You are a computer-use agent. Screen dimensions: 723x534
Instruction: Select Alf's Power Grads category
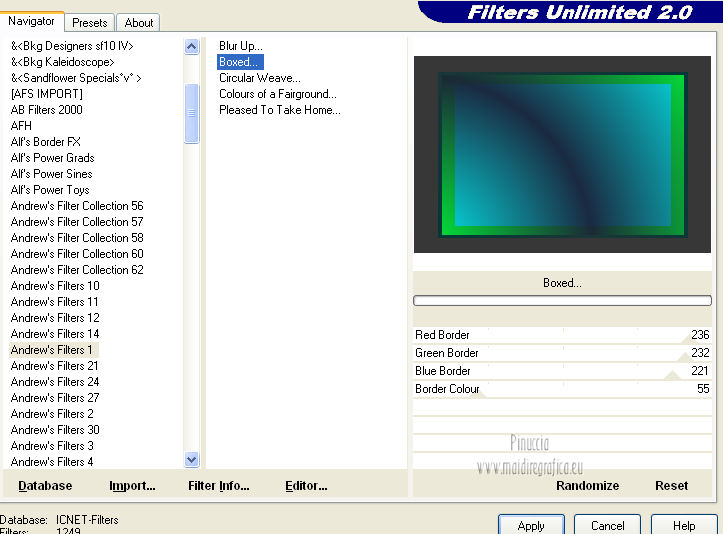tap(53, 158)
